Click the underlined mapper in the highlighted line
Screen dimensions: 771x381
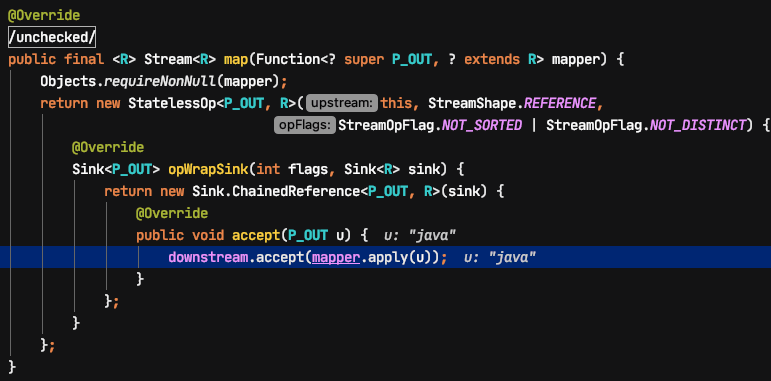tap(336, 257)
